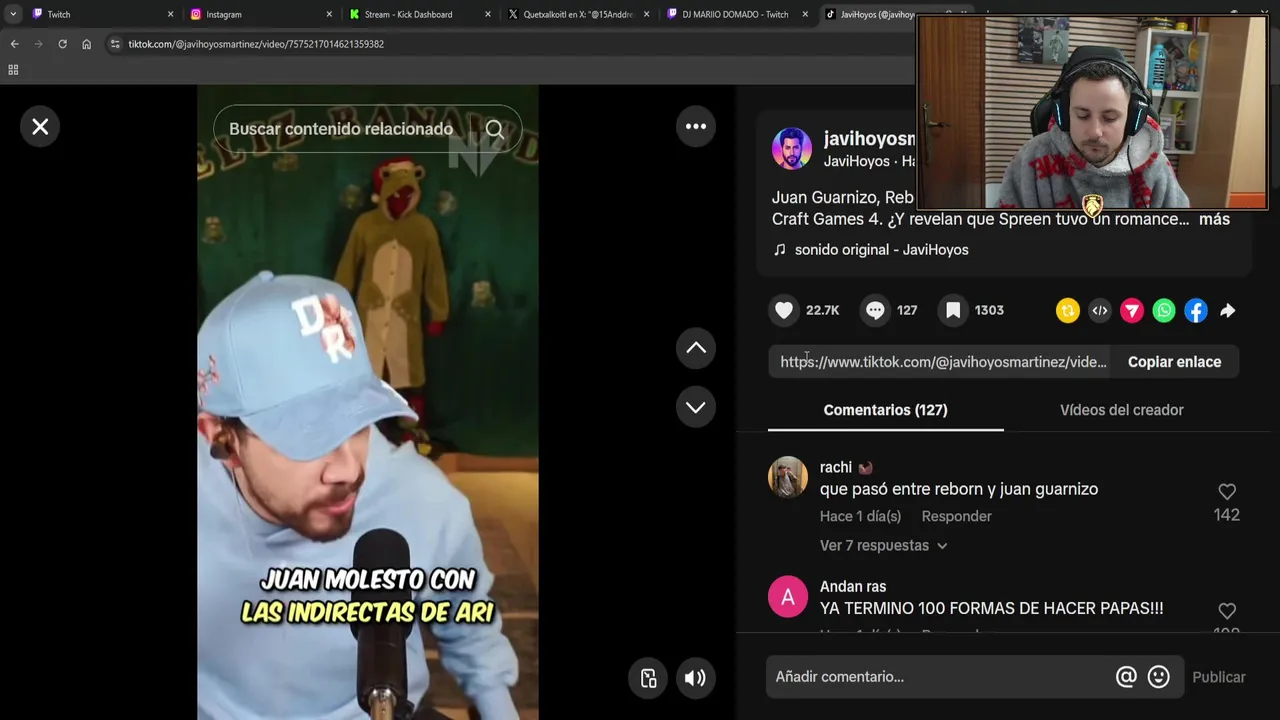Insert mention with @ icon

1126,677
